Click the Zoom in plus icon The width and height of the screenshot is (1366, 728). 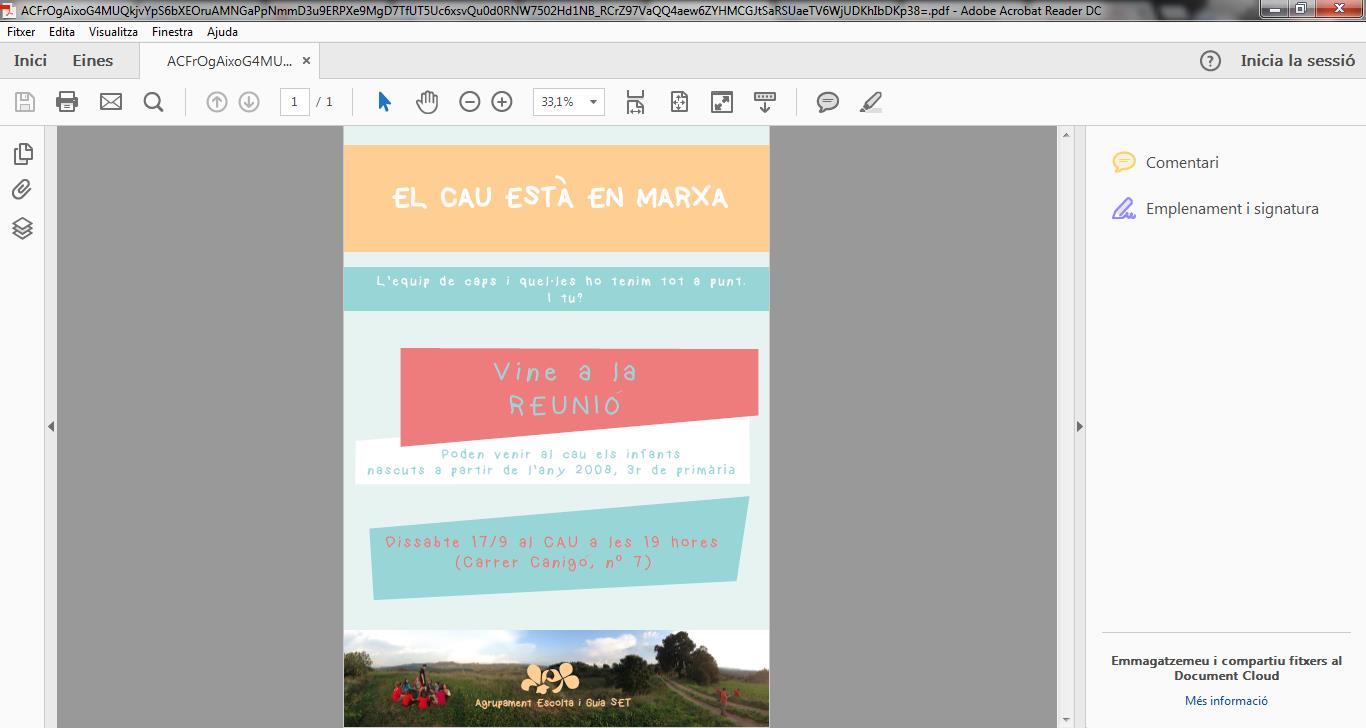click(x=502, y=102)
